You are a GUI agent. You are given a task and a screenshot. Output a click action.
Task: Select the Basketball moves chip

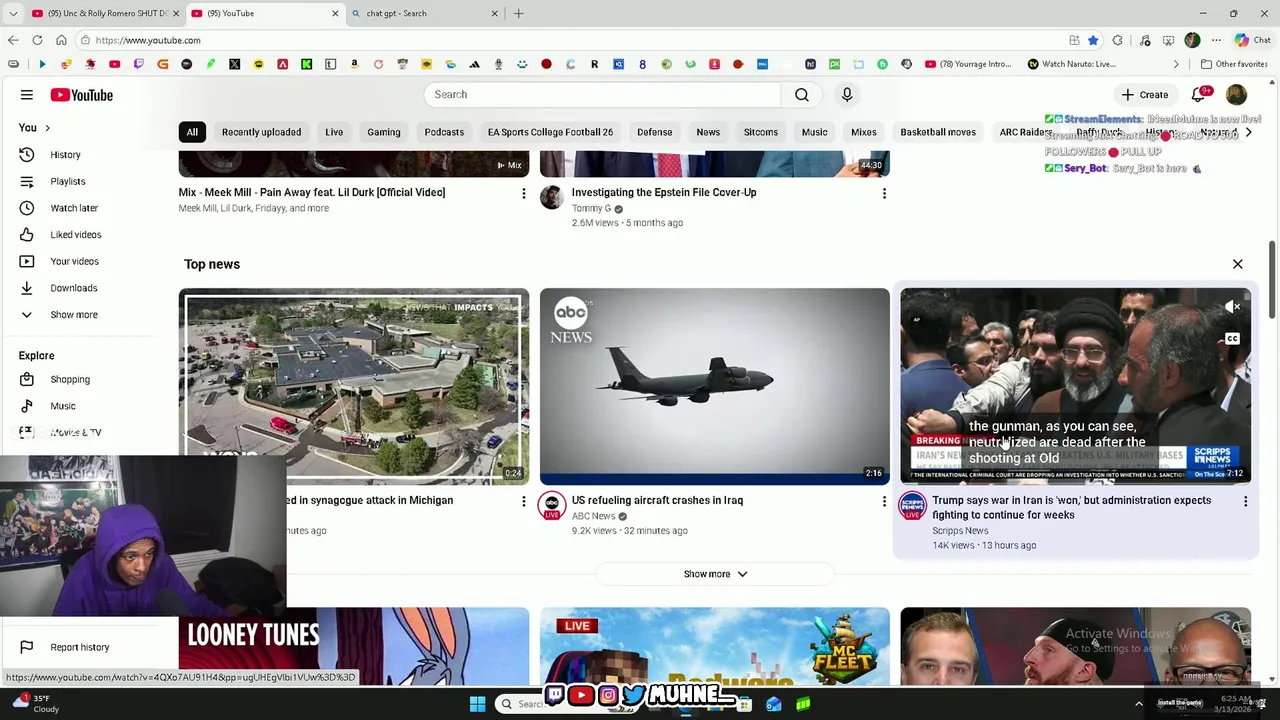click(x=938, y=132)
